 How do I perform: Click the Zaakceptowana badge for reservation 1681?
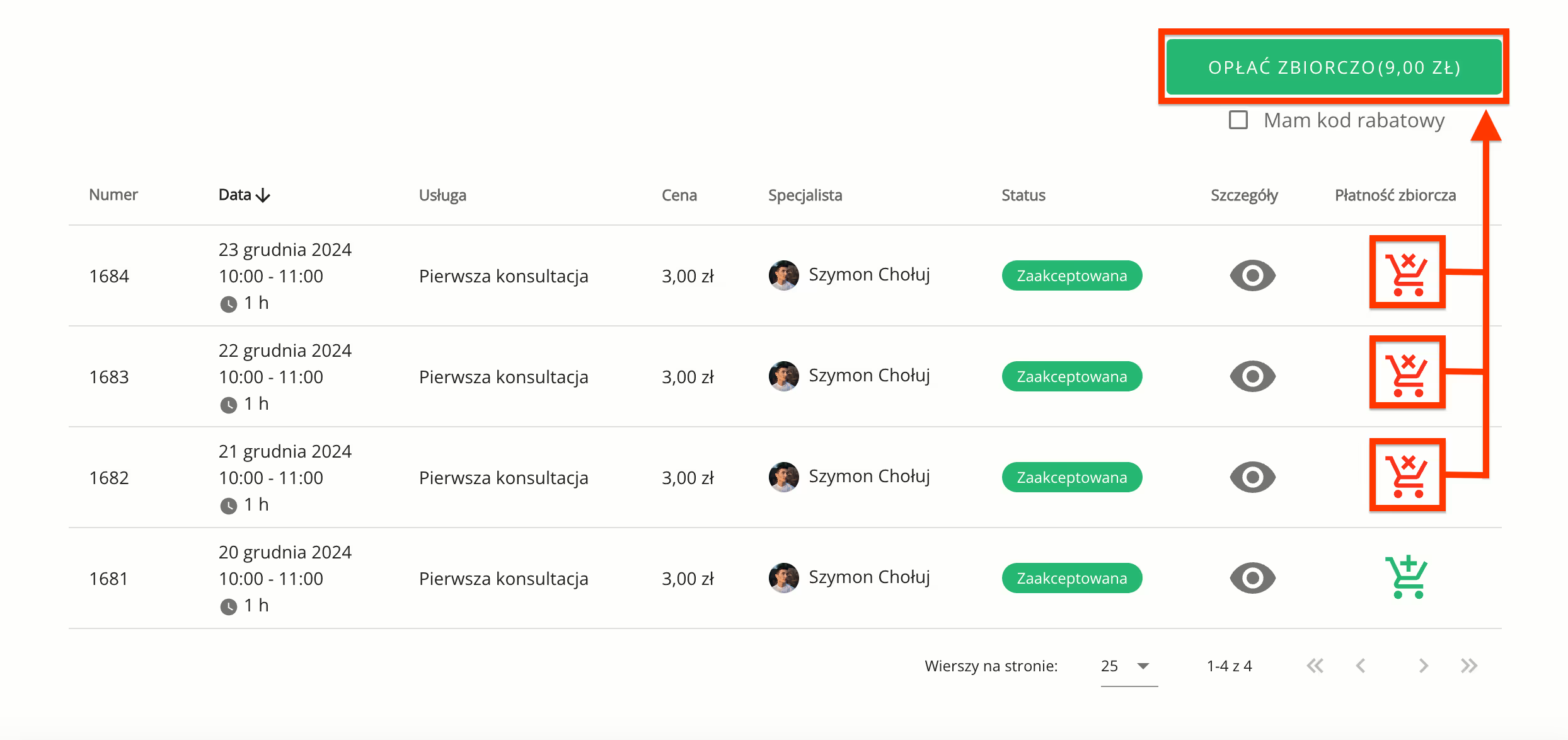(1071, 578)
